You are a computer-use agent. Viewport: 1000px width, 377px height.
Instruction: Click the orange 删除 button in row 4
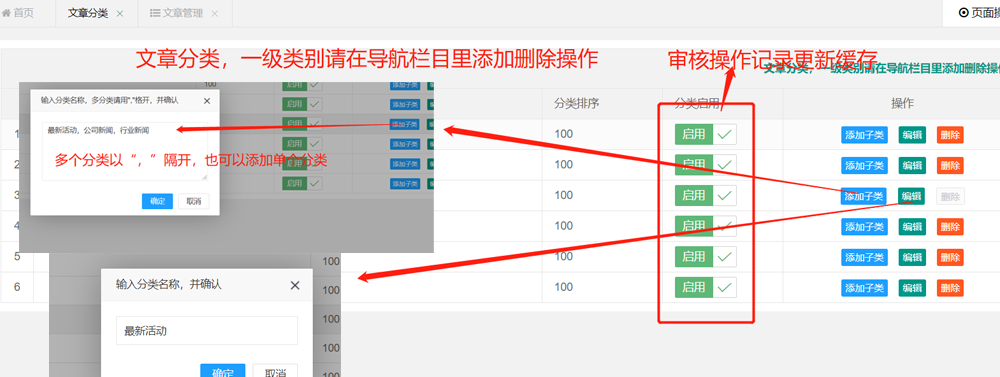tap(950, 226)
